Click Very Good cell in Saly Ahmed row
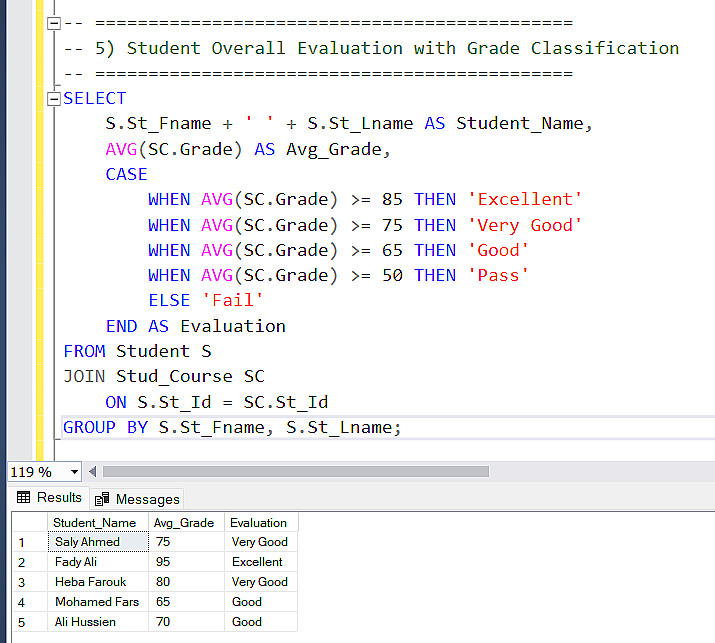Image resolution: width=715 pixels, height=643 pixels. tap(261, 542)
